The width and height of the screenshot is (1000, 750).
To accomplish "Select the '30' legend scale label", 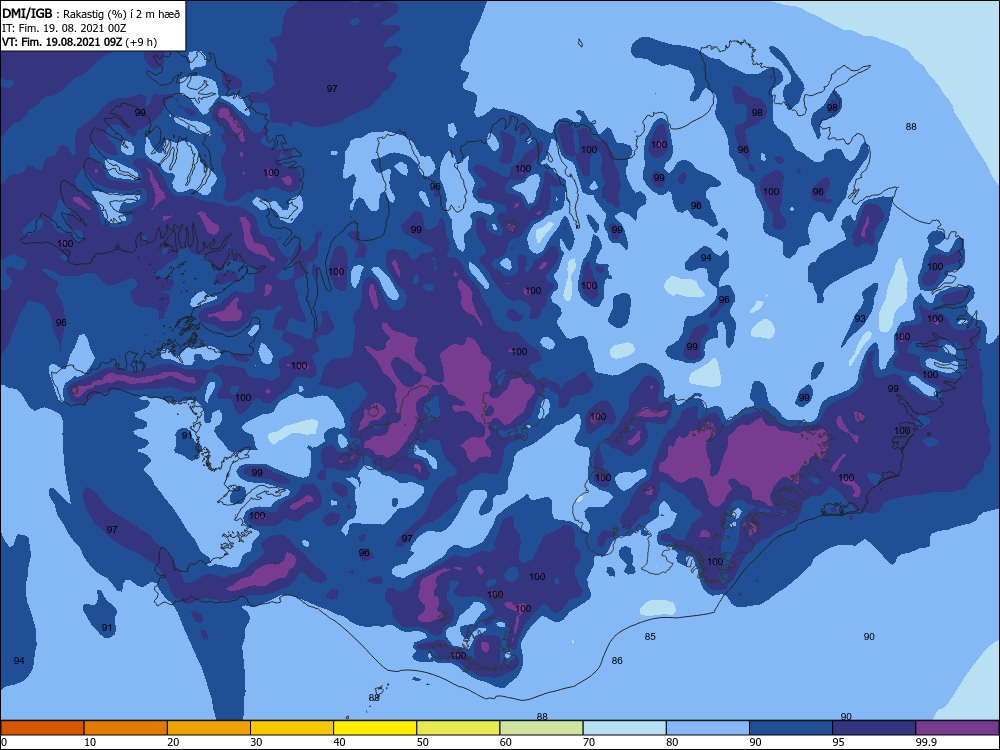I will click(x=256, y=742).
